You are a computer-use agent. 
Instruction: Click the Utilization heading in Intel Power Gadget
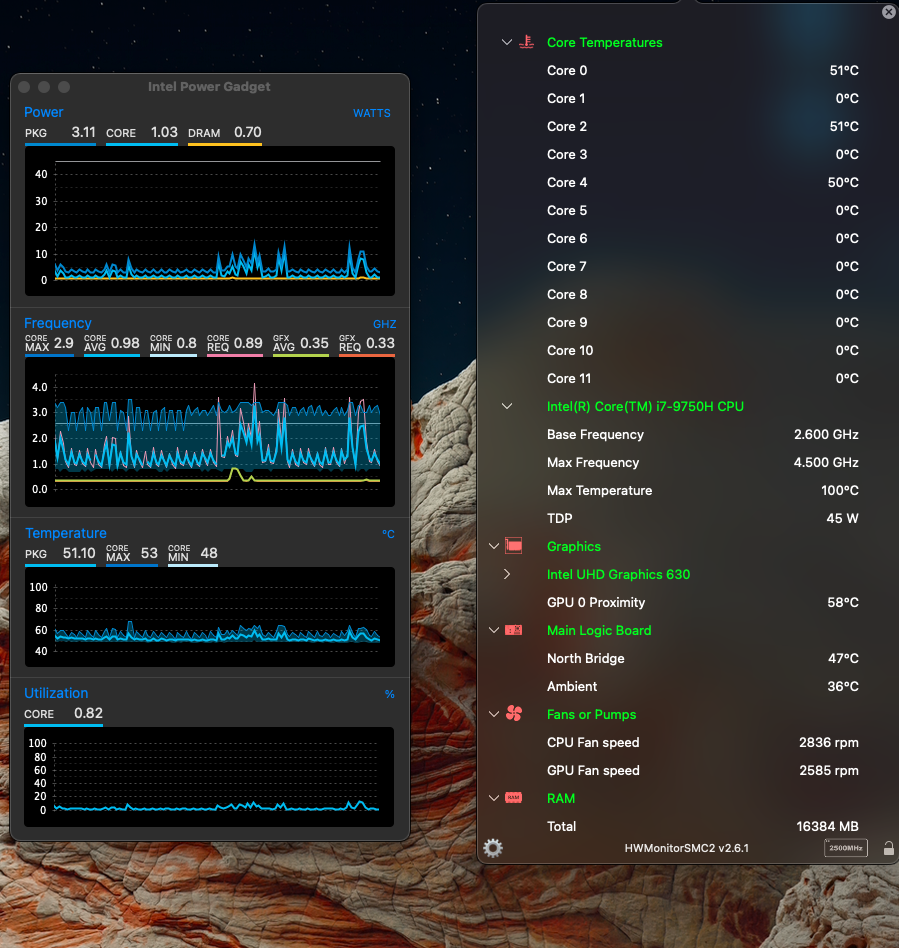pyautogui.click(x=56, y=693)
